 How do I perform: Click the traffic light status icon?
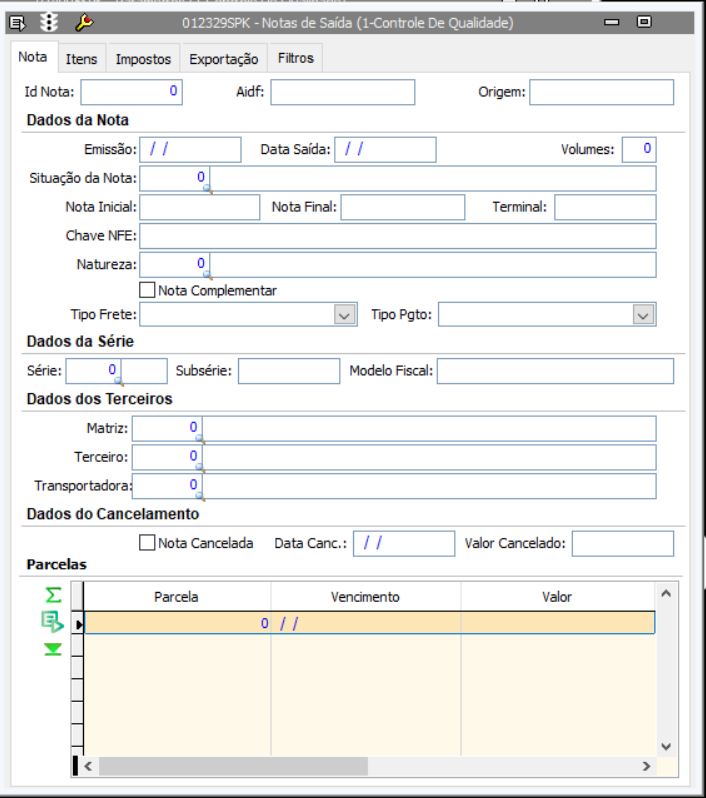[49, 22]
